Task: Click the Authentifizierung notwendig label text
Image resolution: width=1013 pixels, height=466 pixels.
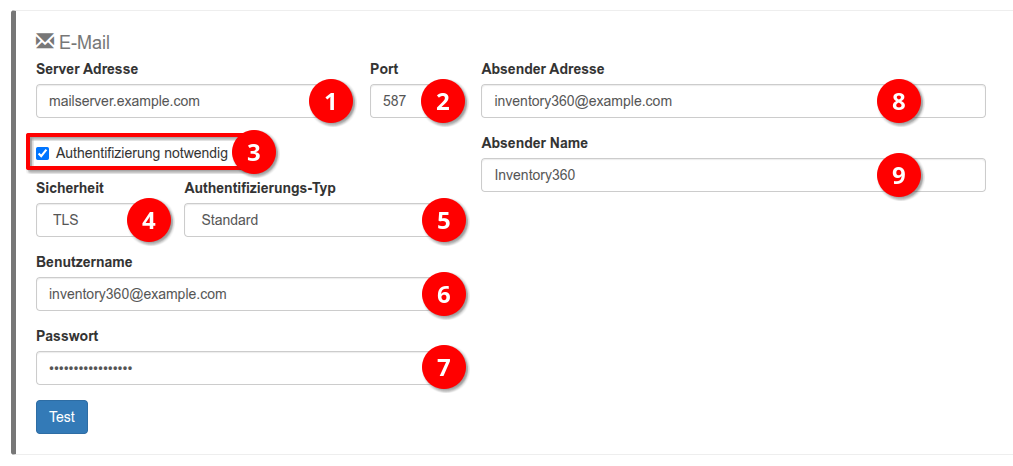Action: 141,153
